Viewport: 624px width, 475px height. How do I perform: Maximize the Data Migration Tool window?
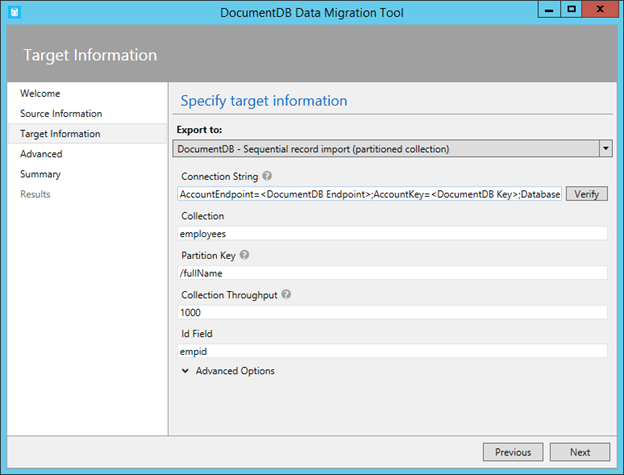(x=571, y=10)
